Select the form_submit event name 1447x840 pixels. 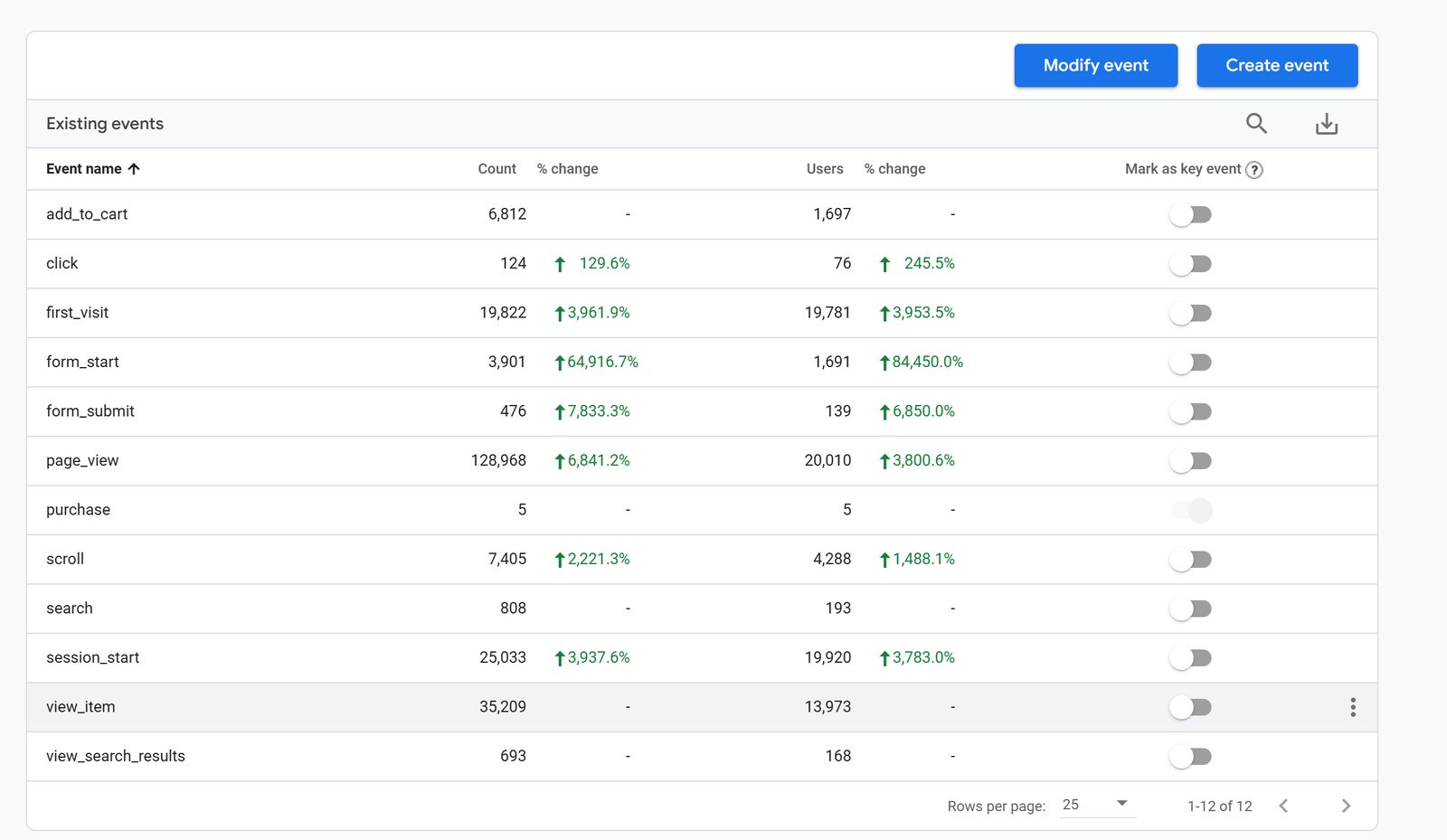pyautogui.click(x=90, y=411)
